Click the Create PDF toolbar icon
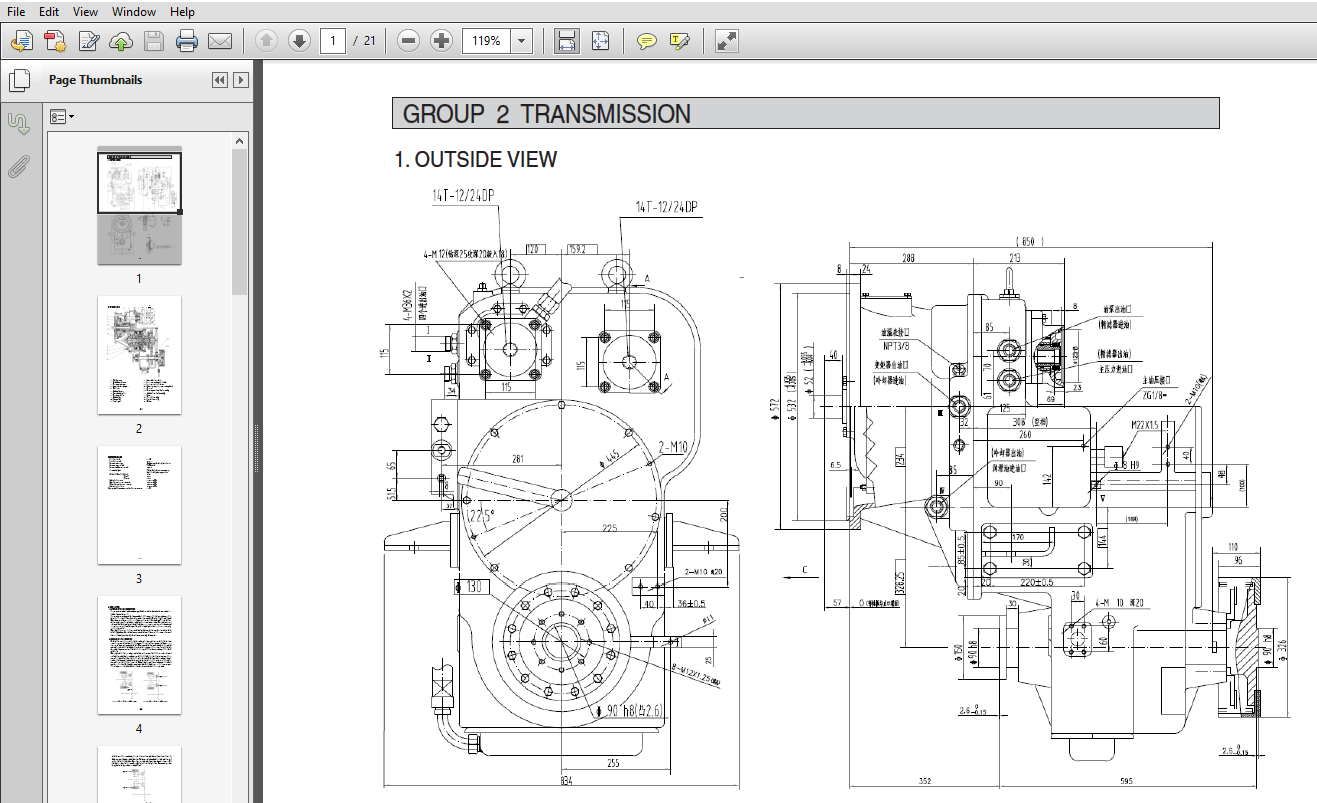This screenshot has width=1317, height=803. tap(22, 41)
